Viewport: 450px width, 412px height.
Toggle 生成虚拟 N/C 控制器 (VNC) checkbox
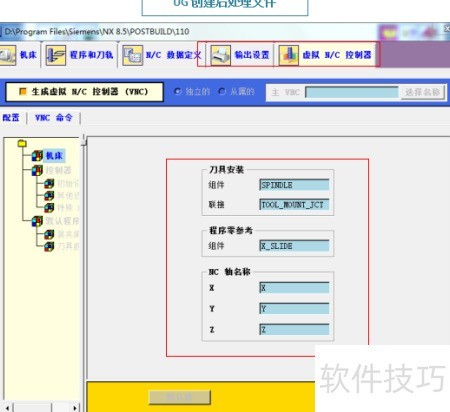23,91
